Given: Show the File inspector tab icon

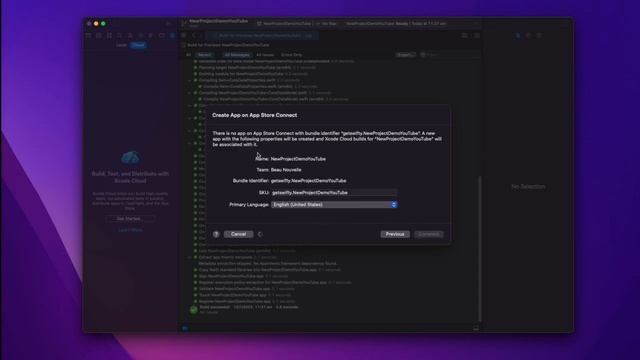Looking at the screenshot, I should [x=518, y=36].
